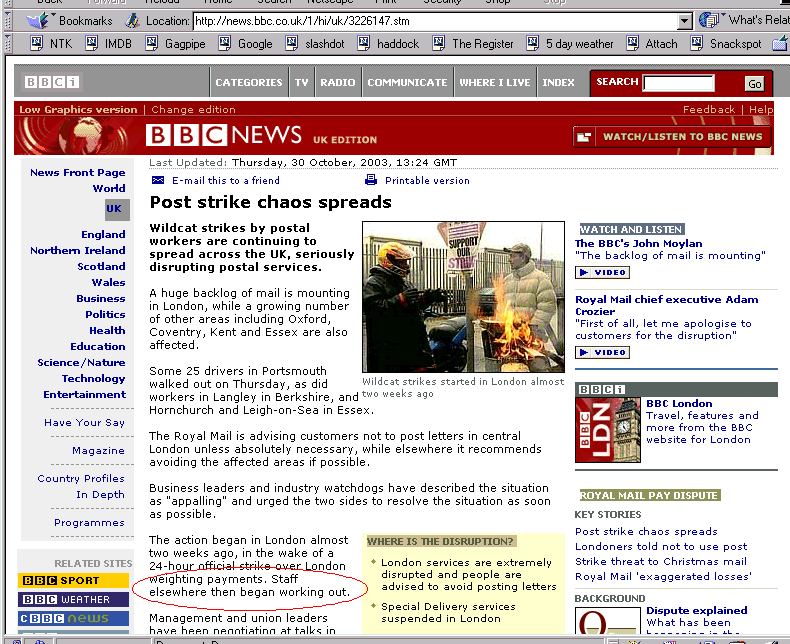Collapse the location toolbar grip handle
This screenshot has width=790, height=644.
coord(8,20)
